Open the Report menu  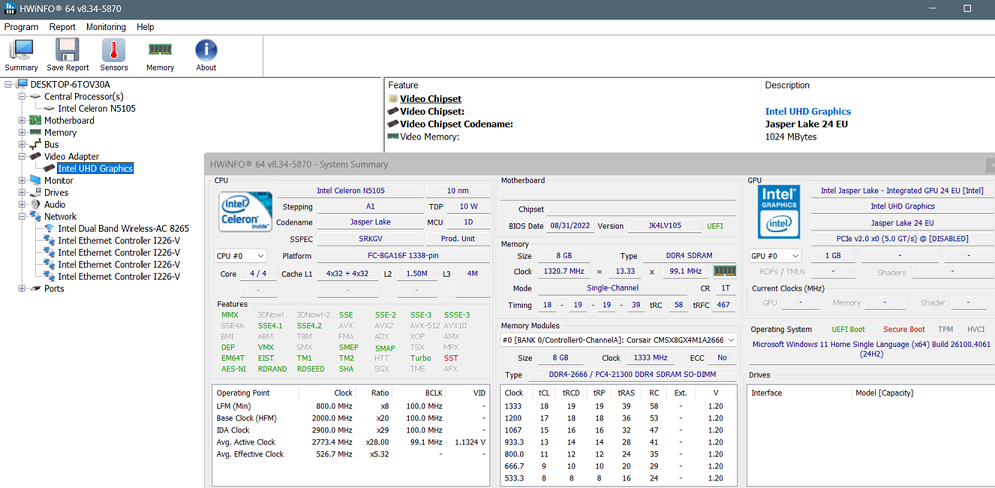[62, 27]
